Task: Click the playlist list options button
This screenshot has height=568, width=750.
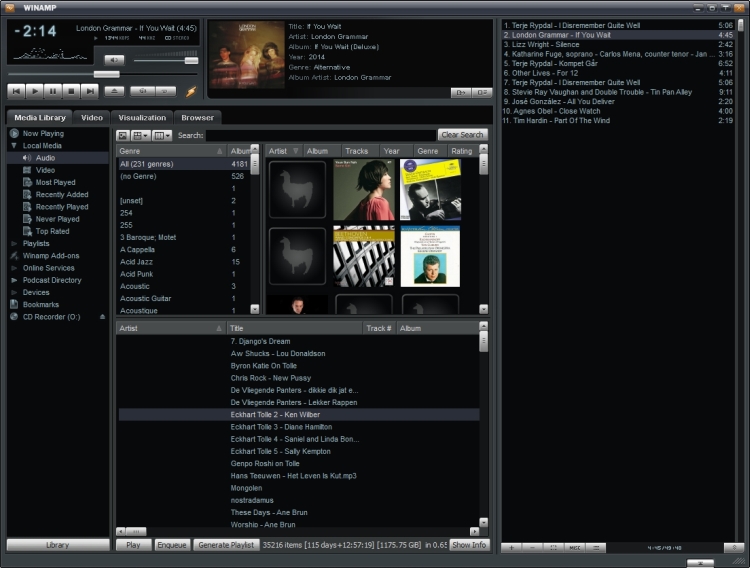Action: 596,548
